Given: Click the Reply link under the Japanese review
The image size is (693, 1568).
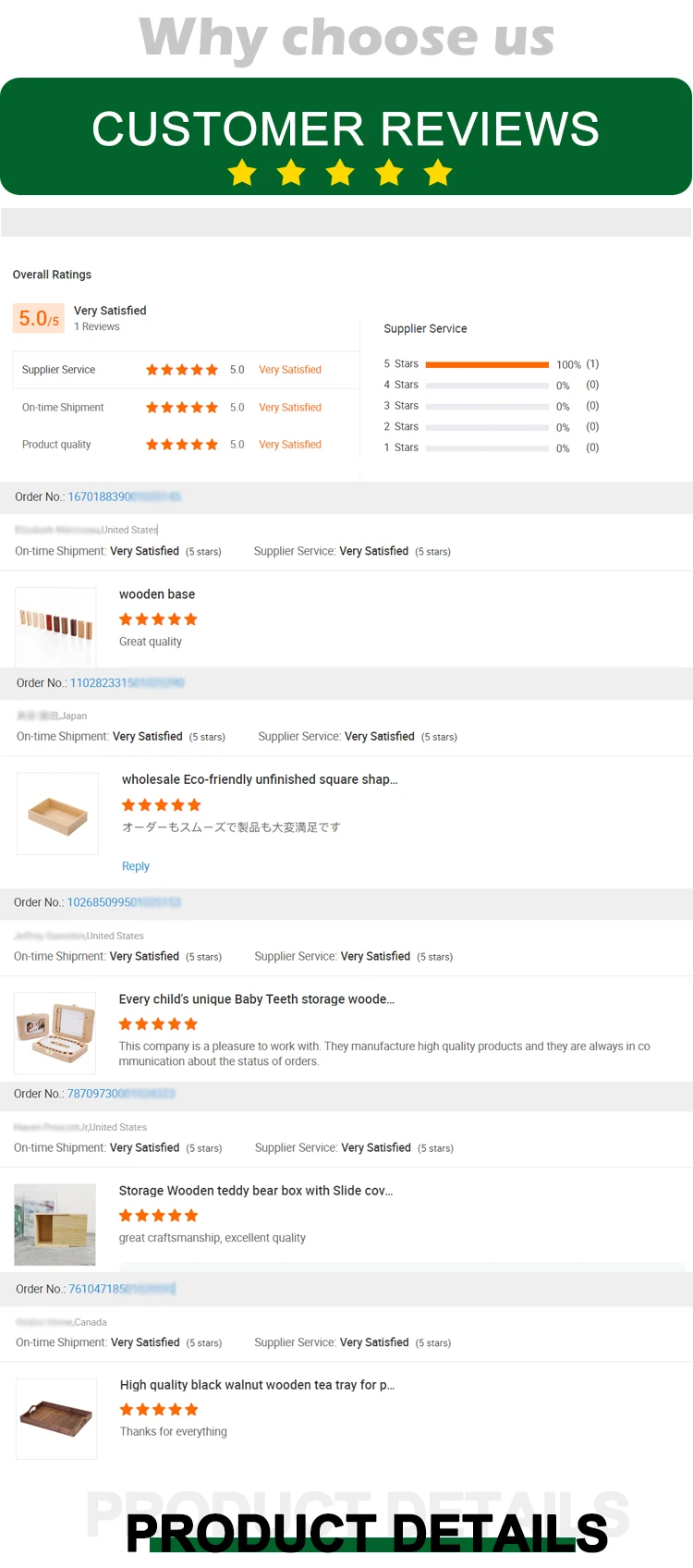Looking at the screenshot, I should [135, 866].
